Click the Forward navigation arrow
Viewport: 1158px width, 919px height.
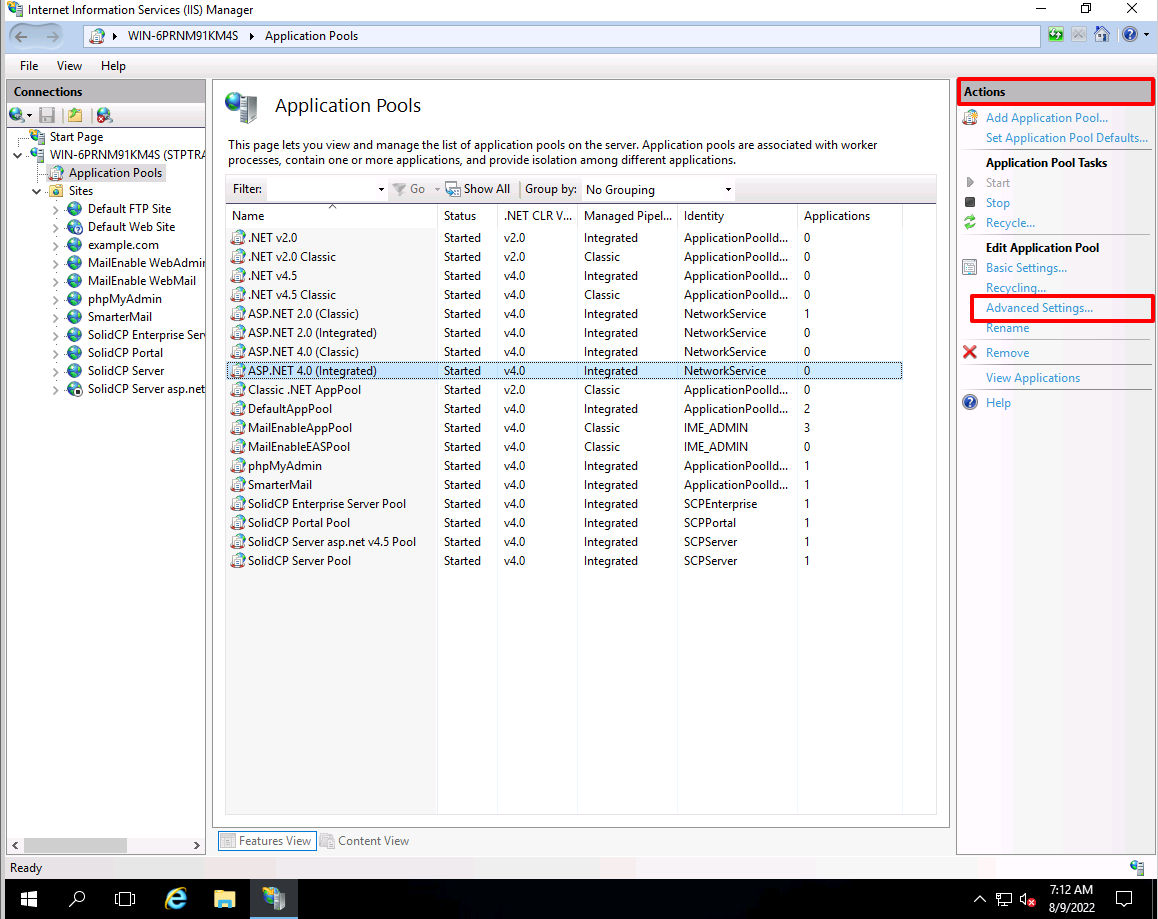[x=52, y=35]
